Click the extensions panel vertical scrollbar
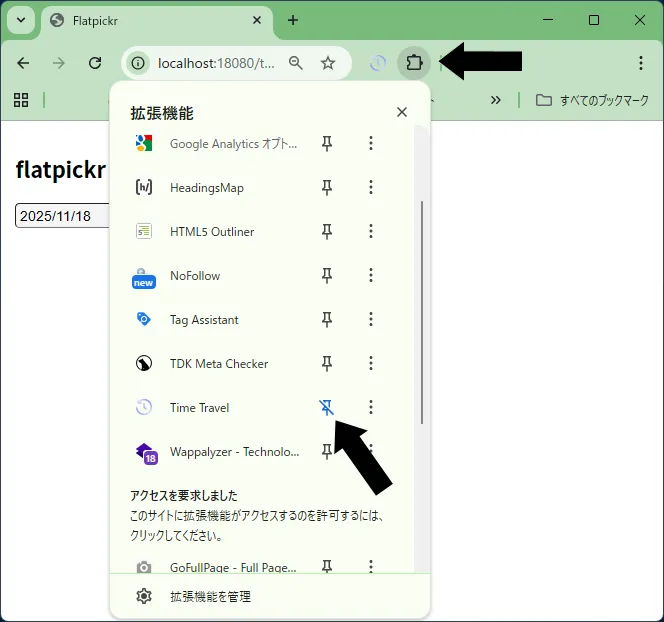 point(422,310)
